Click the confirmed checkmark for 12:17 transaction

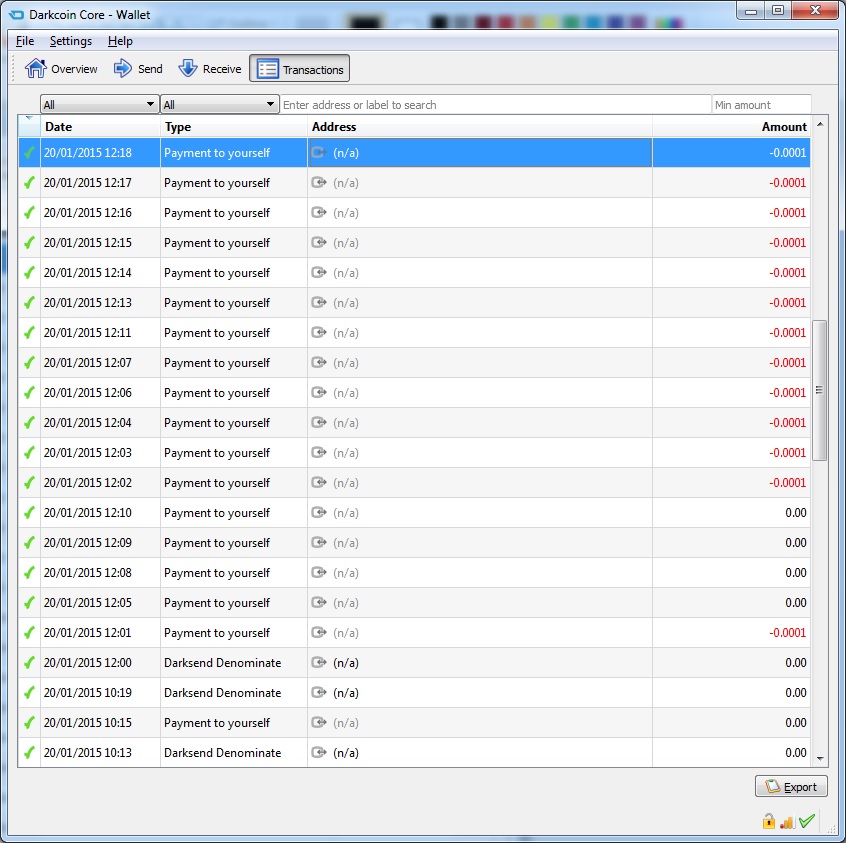[30, 183]
